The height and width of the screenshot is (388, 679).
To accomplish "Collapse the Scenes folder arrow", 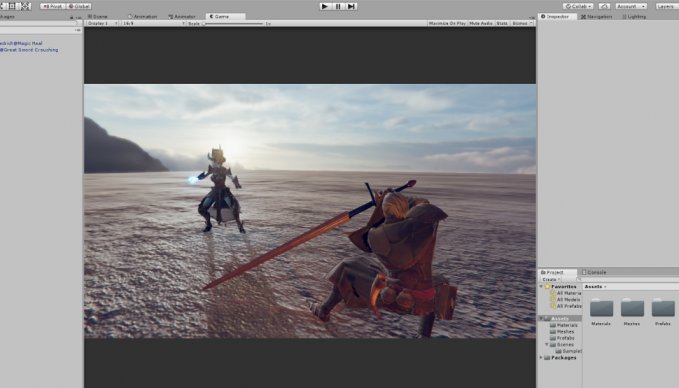I will (x=547, y=345).
